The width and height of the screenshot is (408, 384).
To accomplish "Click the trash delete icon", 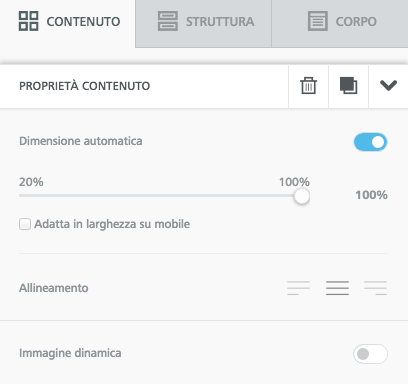I will click(308, 86).
